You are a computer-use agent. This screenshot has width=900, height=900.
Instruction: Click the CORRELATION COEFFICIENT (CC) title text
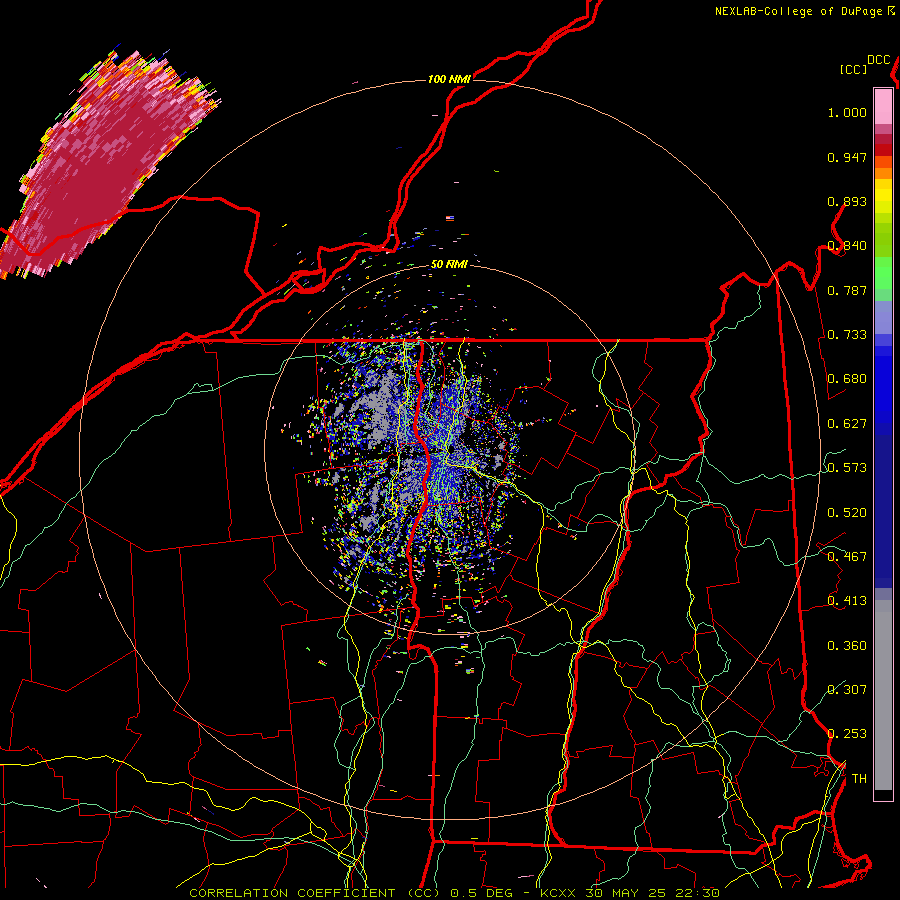(x=315, y=893)
